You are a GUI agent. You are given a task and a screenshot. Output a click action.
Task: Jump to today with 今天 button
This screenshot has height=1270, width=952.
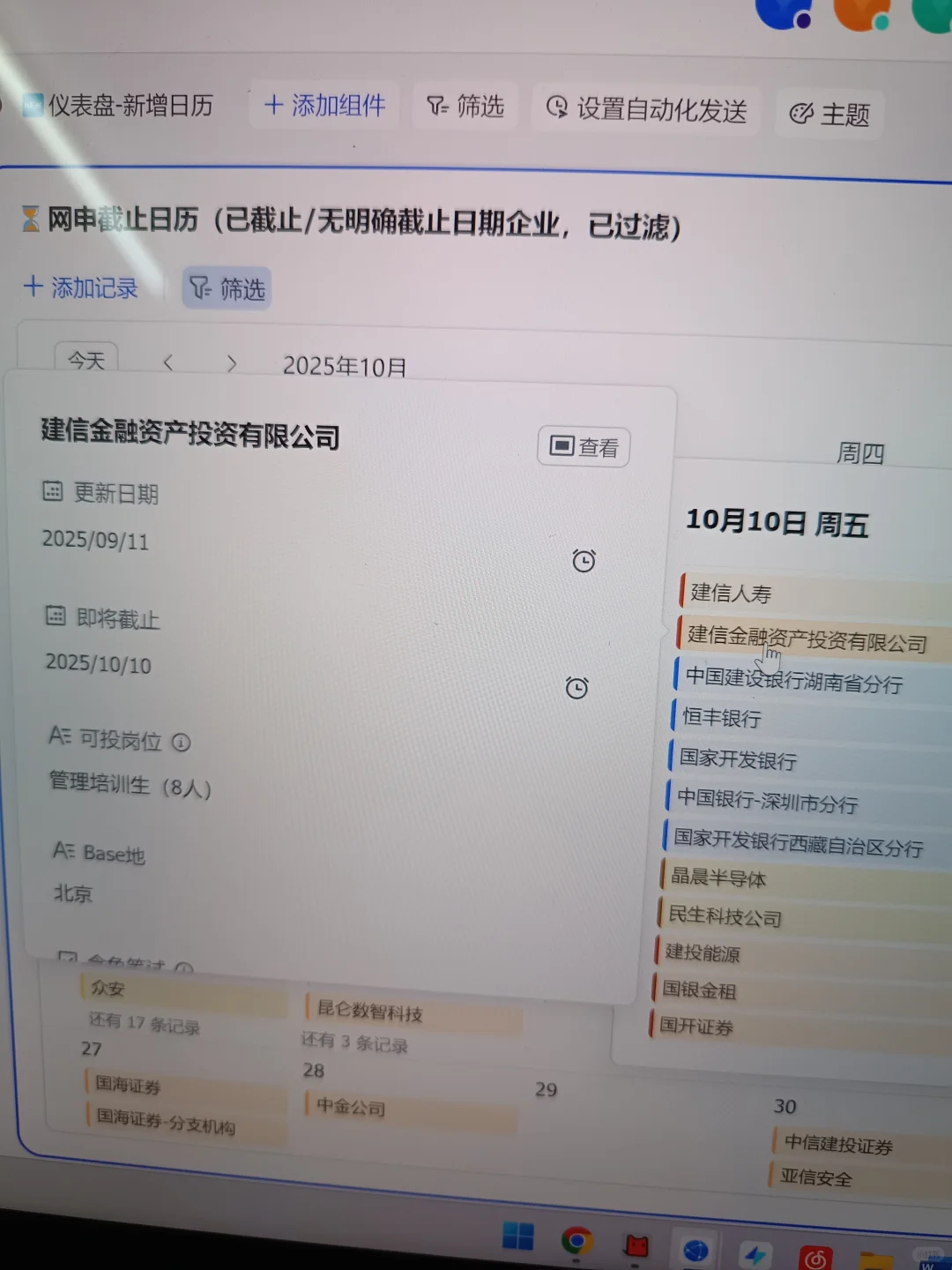tap(86, 360)
